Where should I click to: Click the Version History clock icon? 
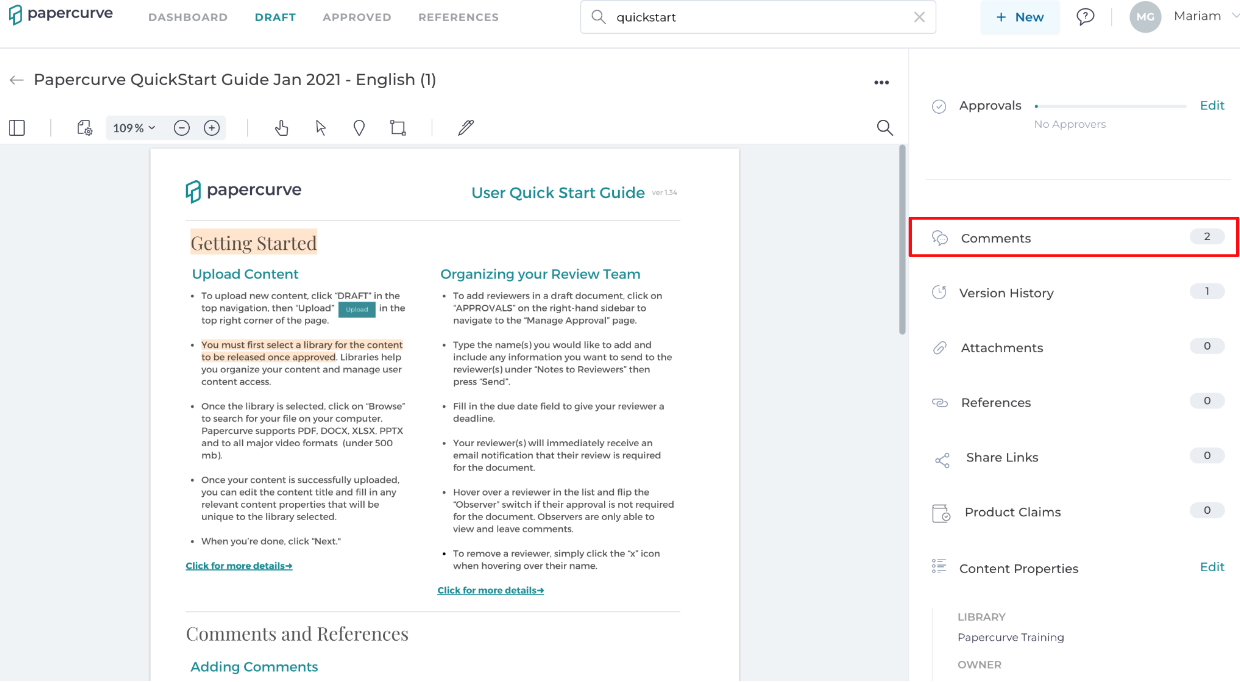click(x=939, y=293)
